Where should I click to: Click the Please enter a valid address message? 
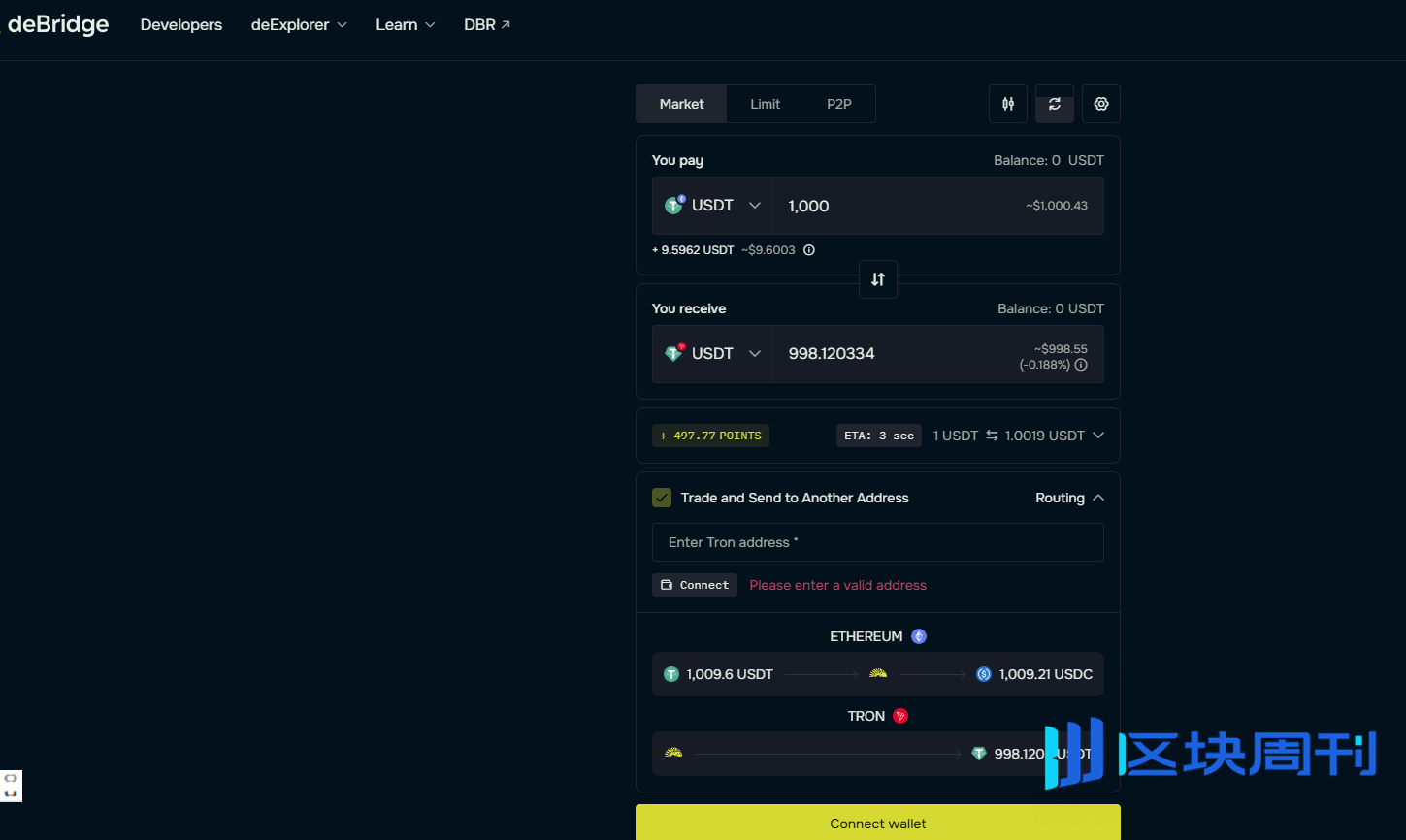[x=838, y=585]
